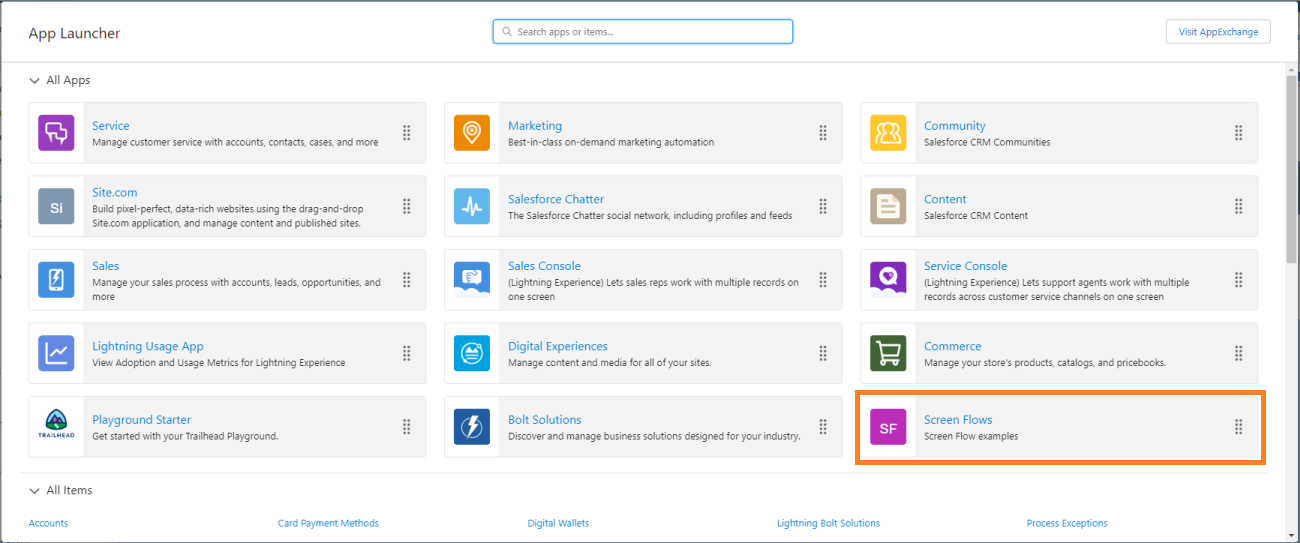Open the Sales Console link
This screenshot has height=543, width=1300.
[x=544, y=266]
